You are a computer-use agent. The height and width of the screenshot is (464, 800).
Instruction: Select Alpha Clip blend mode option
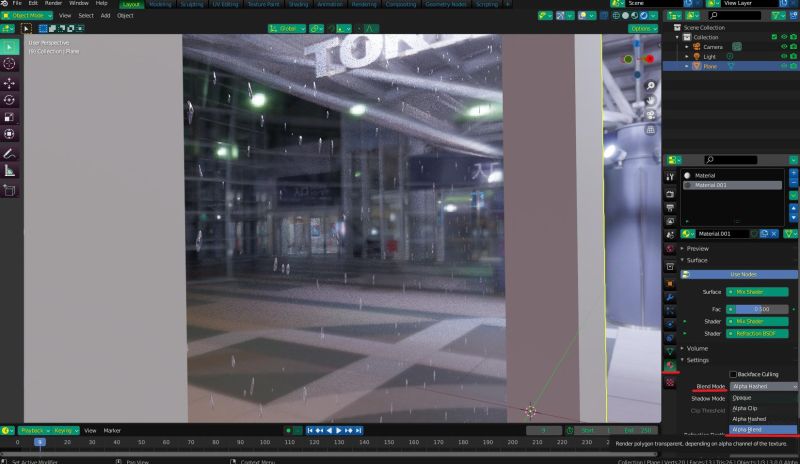763,408
